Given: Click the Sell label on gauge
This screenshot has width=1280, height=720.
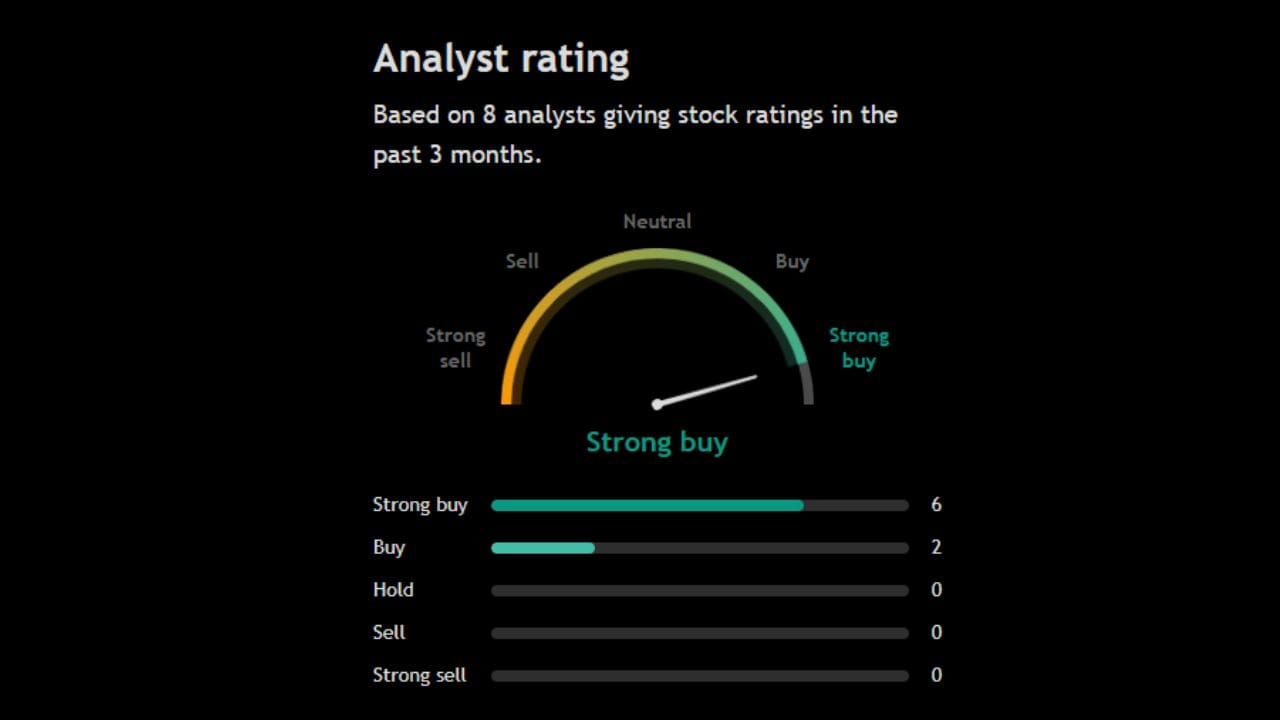Looking at the screenshot, I should pyautogui.click(x=522, y=261).
